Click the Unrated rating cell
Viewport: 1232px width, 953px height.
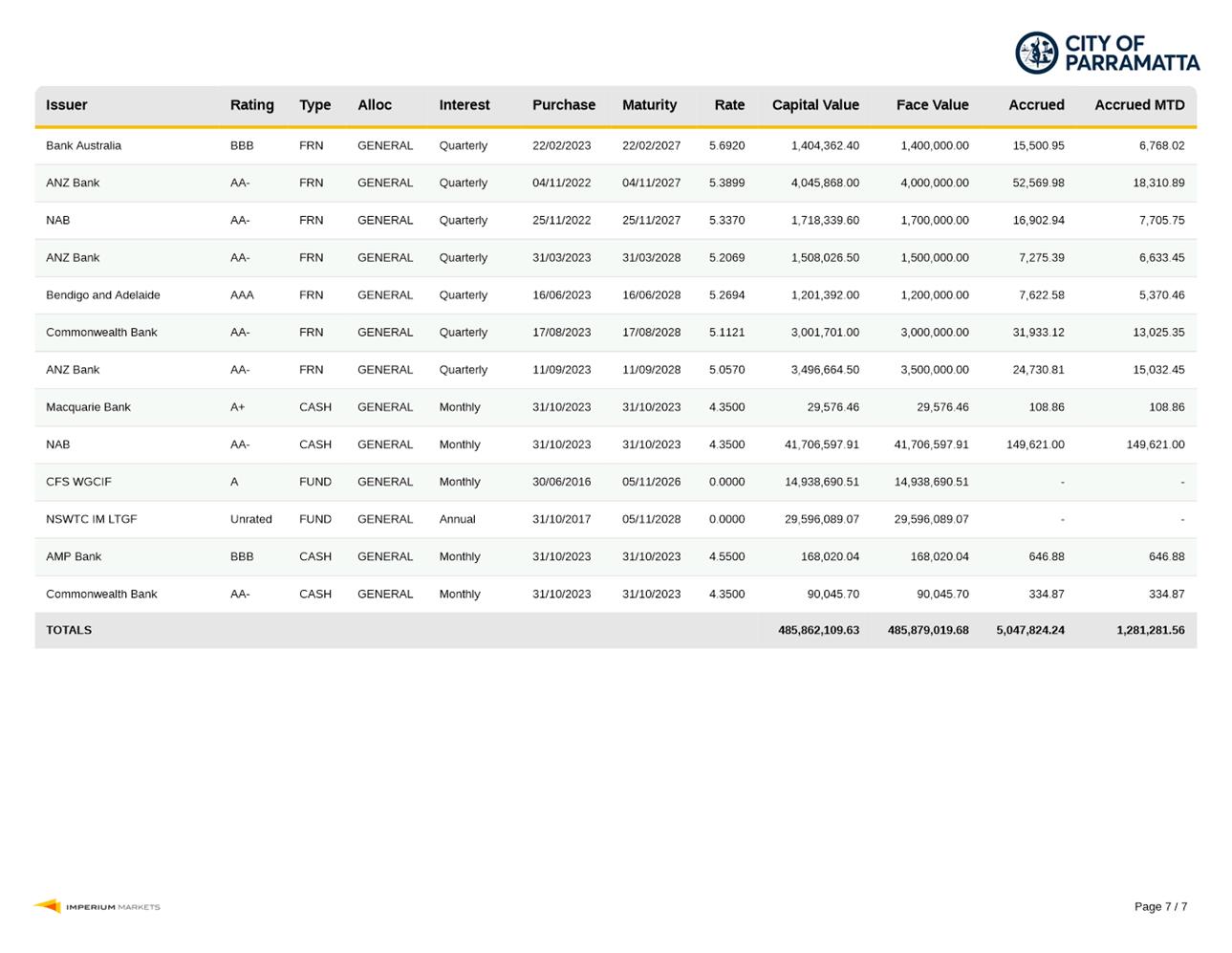(x=250, y=519)
